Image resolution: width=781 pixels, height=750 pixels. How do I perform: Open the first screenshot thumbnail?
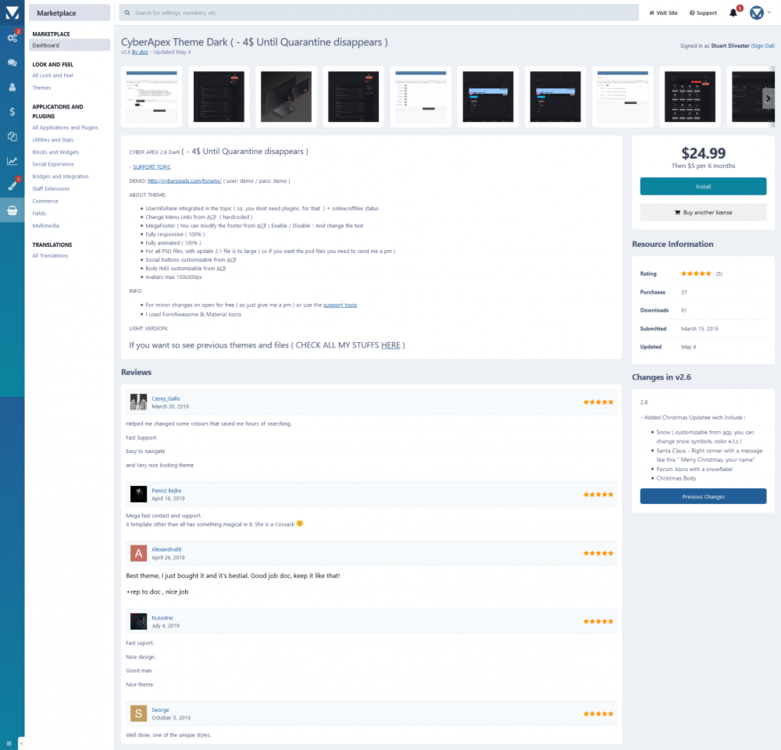[x=152, y=97]
